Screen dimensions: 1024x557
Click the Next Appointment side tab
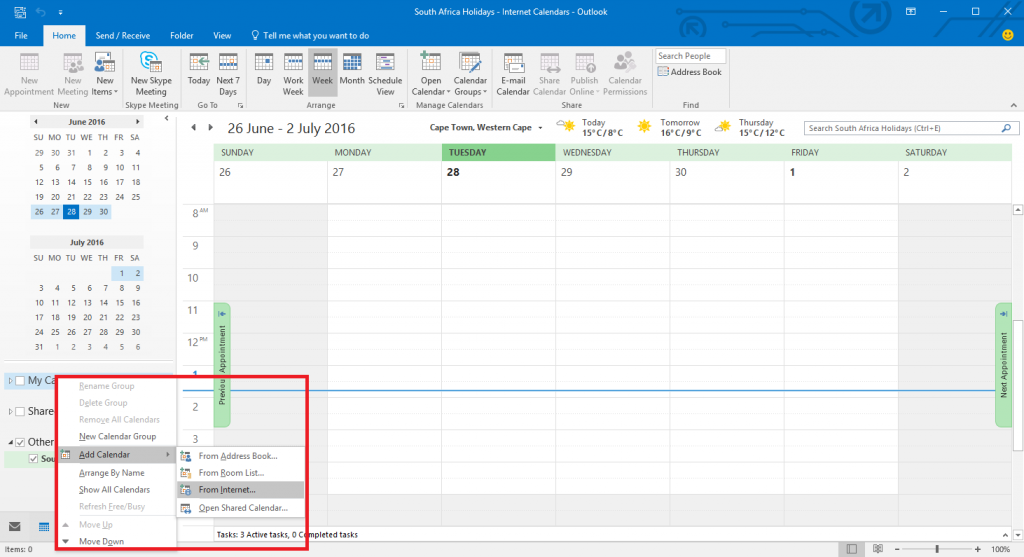pyautogui.click(x=1003, y=365)
